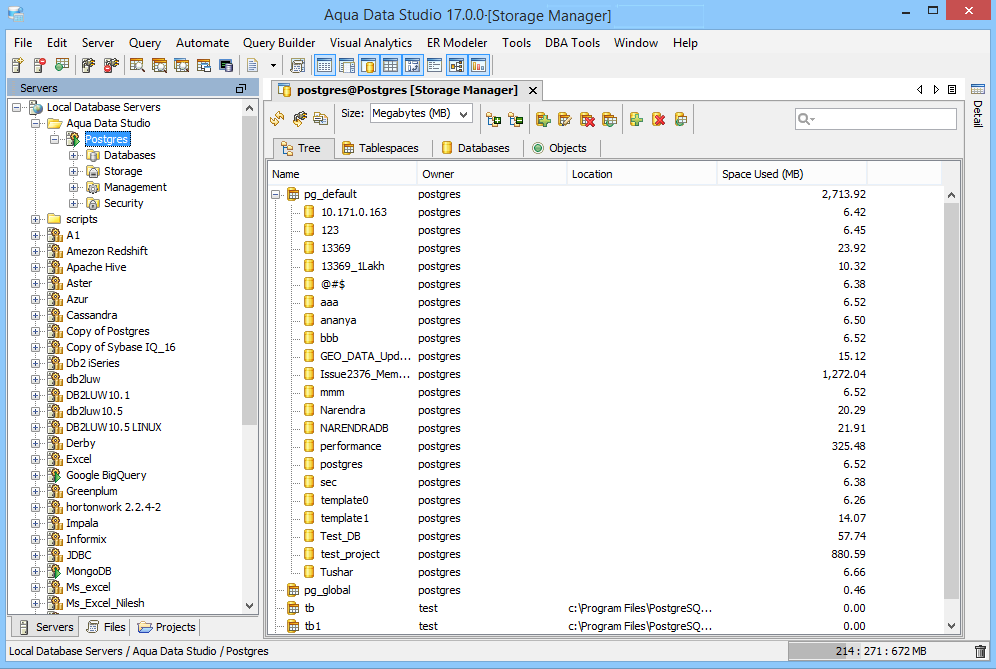Click the script scroll toolbar icon

click(x=297, y=65)
